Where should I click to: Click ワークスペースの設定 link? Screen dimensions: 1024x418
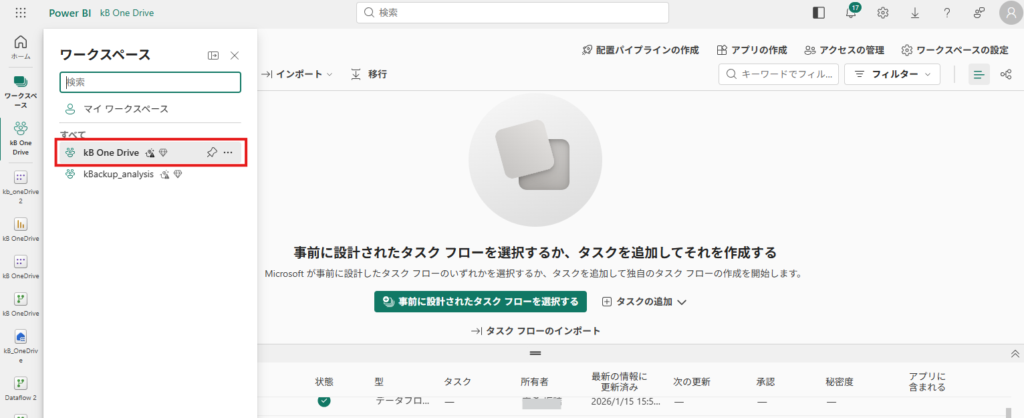coord(954,50)
